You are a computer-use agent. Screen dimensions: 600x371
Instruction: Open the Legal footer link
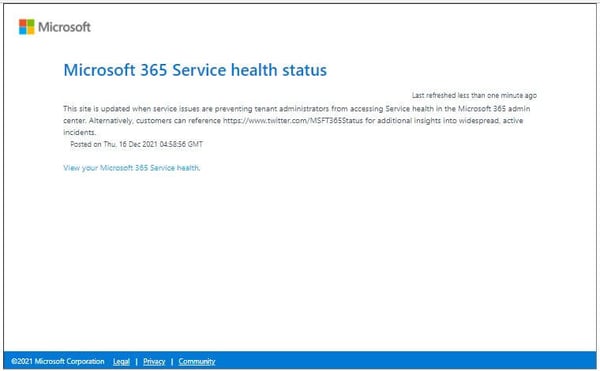(x=121, y=361)
